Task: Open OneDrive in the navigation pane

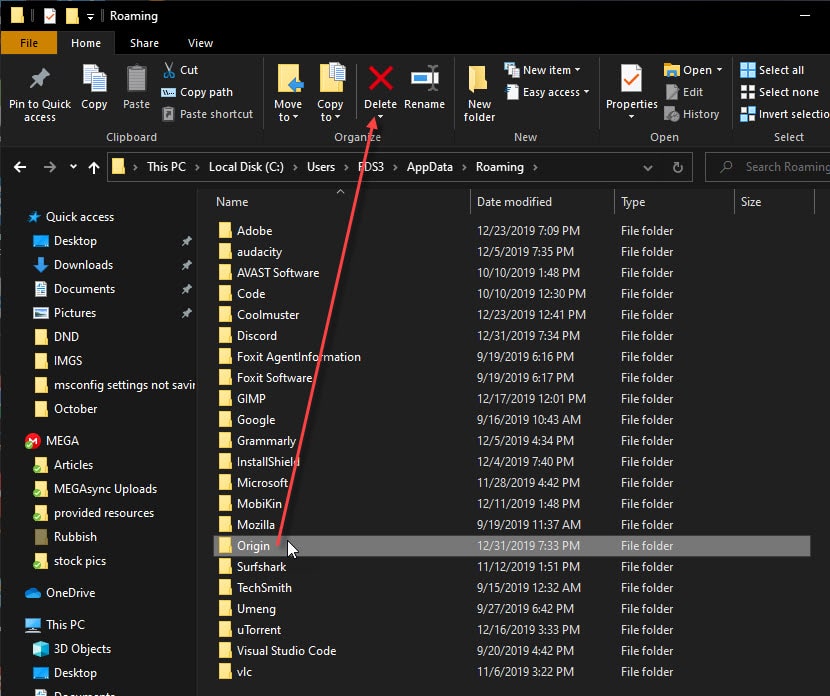Action: 60,593
